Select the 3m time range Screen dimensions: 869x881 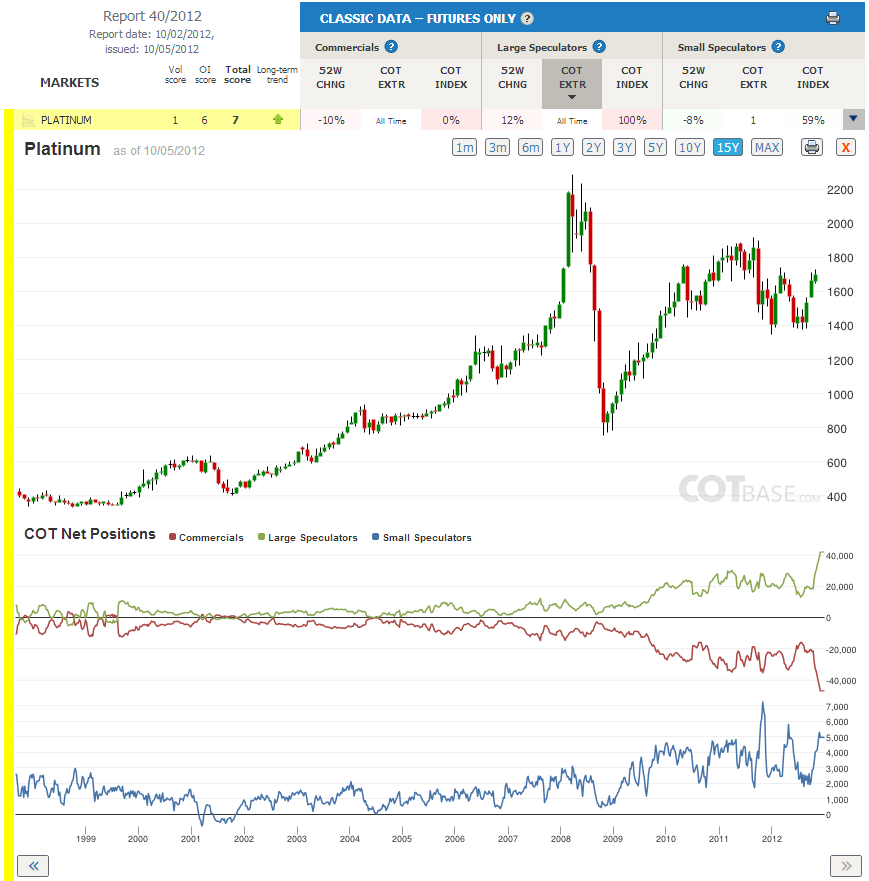point(497,147)
